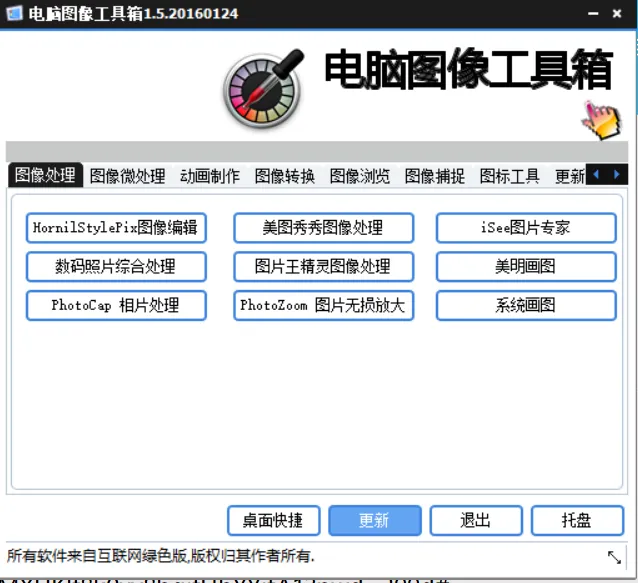Click the 退出 button
The height and width of the screenshot is (583, 638).
476,520
